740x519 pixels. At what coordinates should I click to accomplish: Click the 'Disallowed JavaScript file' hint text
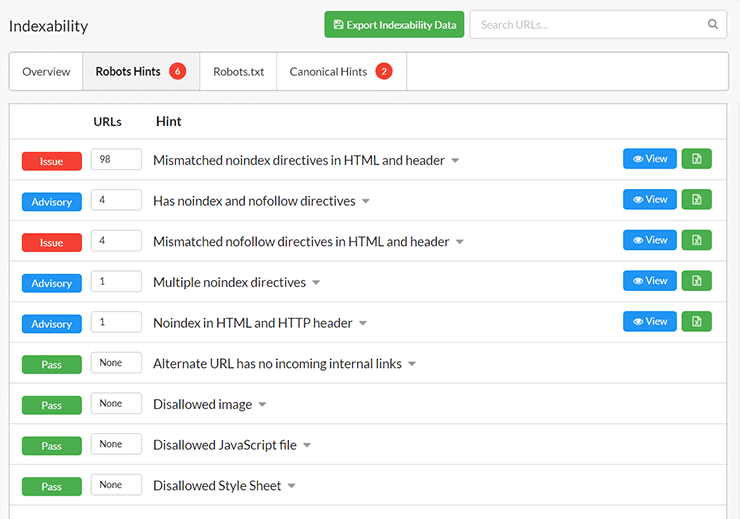(x=225, y=445)
